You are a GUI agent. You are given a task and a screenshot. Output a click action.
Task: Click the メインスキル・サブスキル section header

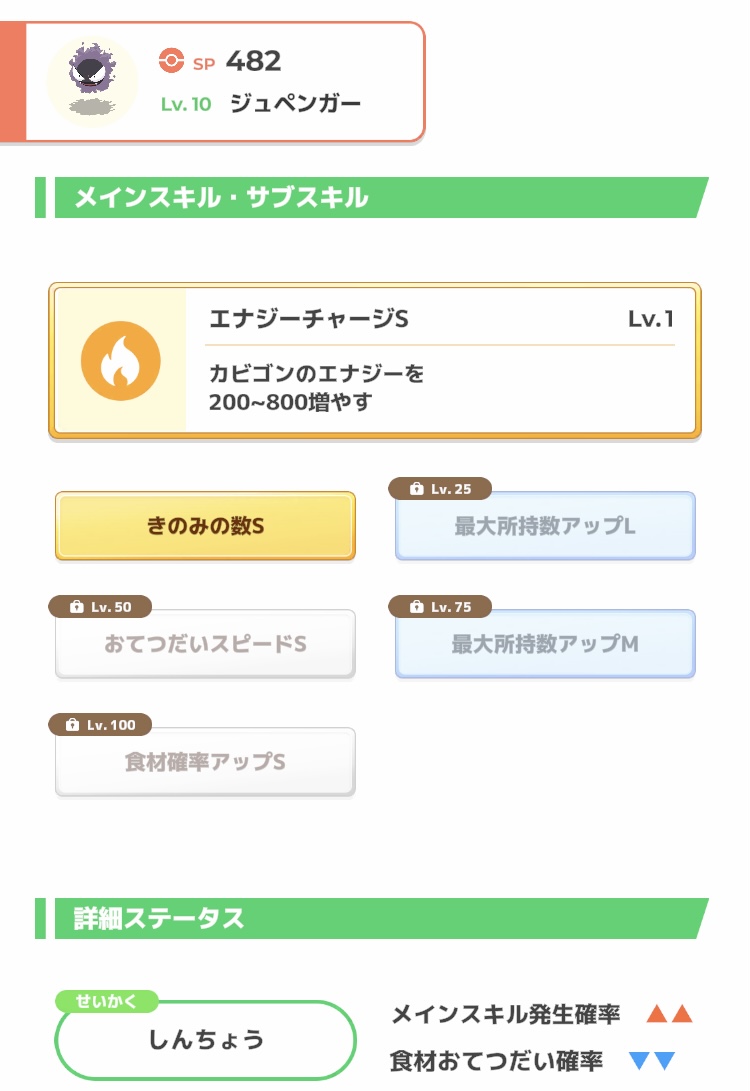[x=372, y=198]
